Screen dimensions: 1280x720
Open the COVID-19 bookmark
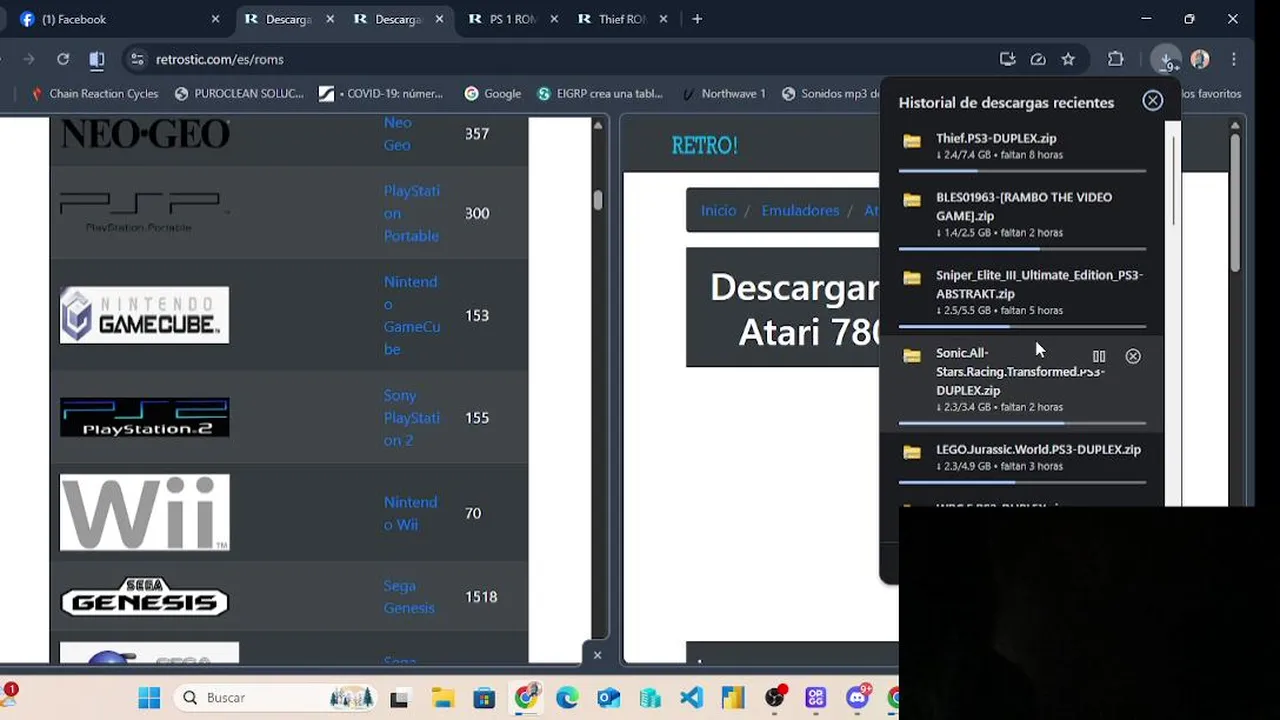(x=381, y=93)
